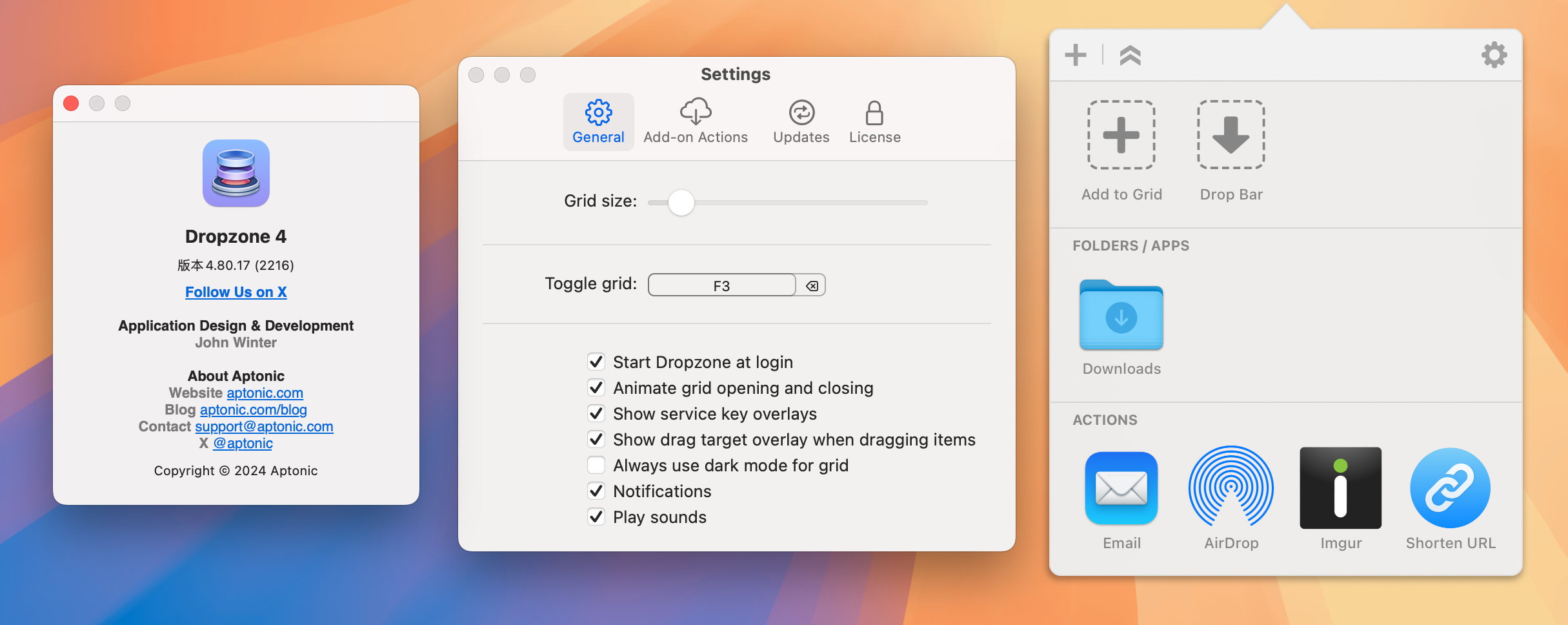Toggle the Notifications checkbox
Viewport: 1568px width, 625px height.
click(x=596, y=491)
